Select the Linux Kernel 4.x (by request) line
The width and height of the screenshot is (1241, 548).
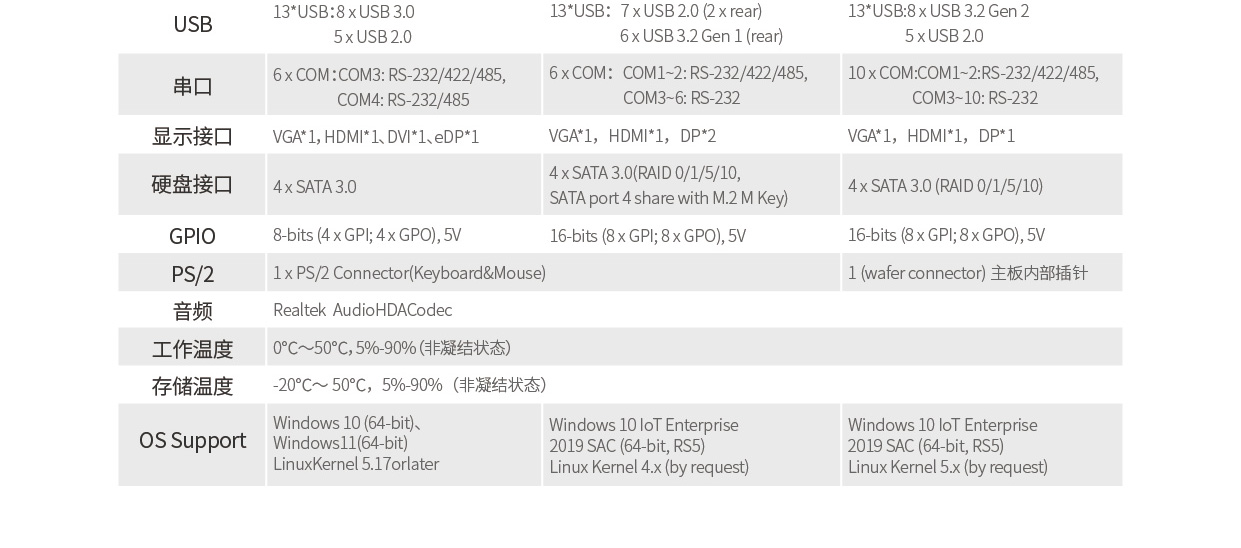649,467
